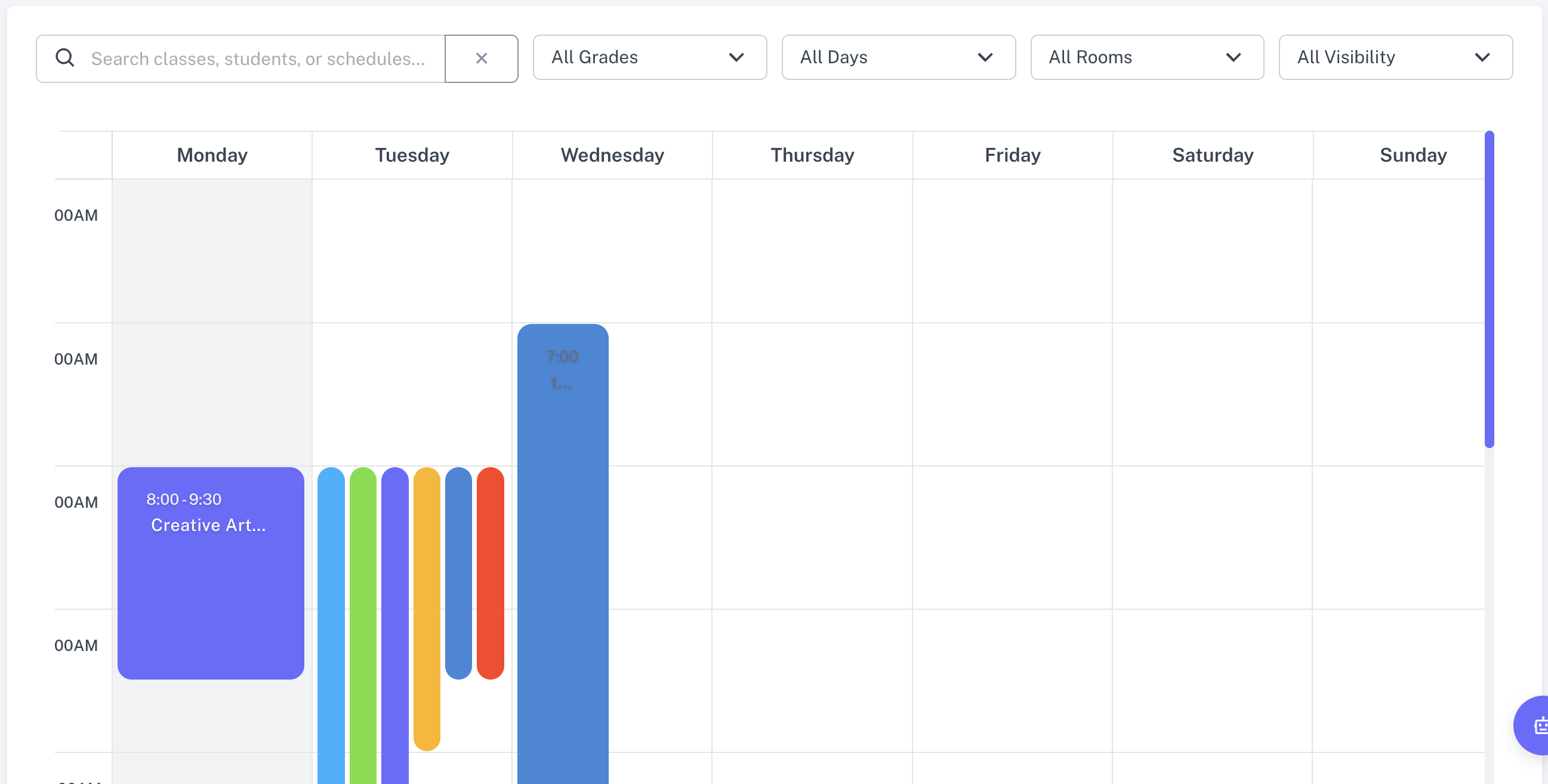Open the All Visibility dropdown

point(1395,57)
